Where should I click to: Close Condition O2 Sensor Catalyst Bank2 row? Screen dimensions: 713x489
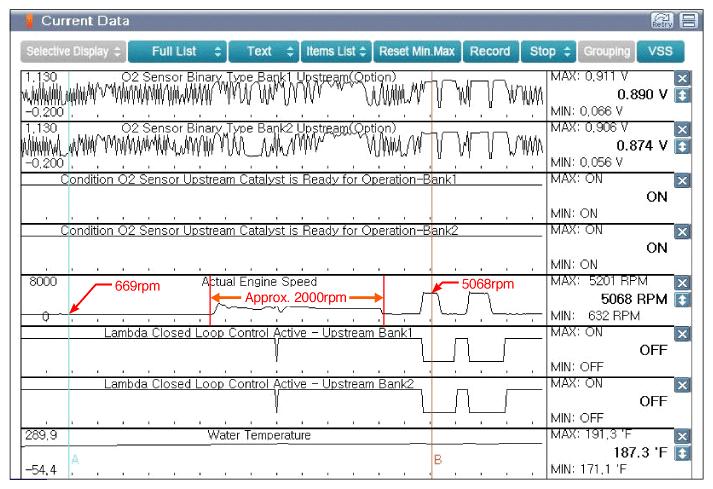pyautogui.click(x=683, y=231)
